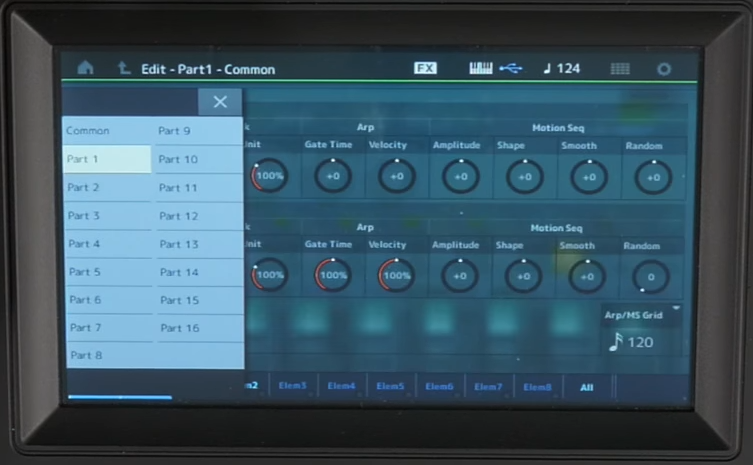753x465 pixels.
Task: Select Part 12 in the list
Action: click(x=199, y=216)
